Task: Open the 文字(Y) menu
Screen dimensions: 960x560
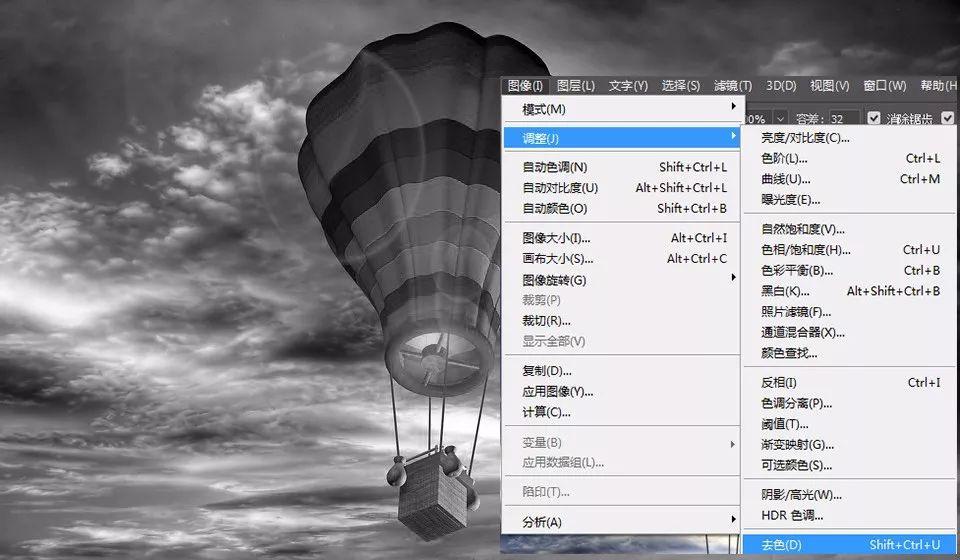Action: (628, 86)
